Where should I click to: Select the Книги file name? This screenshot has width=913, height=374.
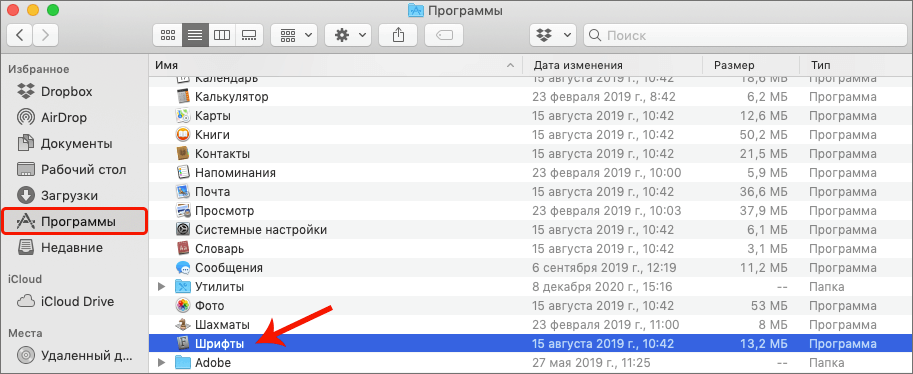click(x=212, y=135)
